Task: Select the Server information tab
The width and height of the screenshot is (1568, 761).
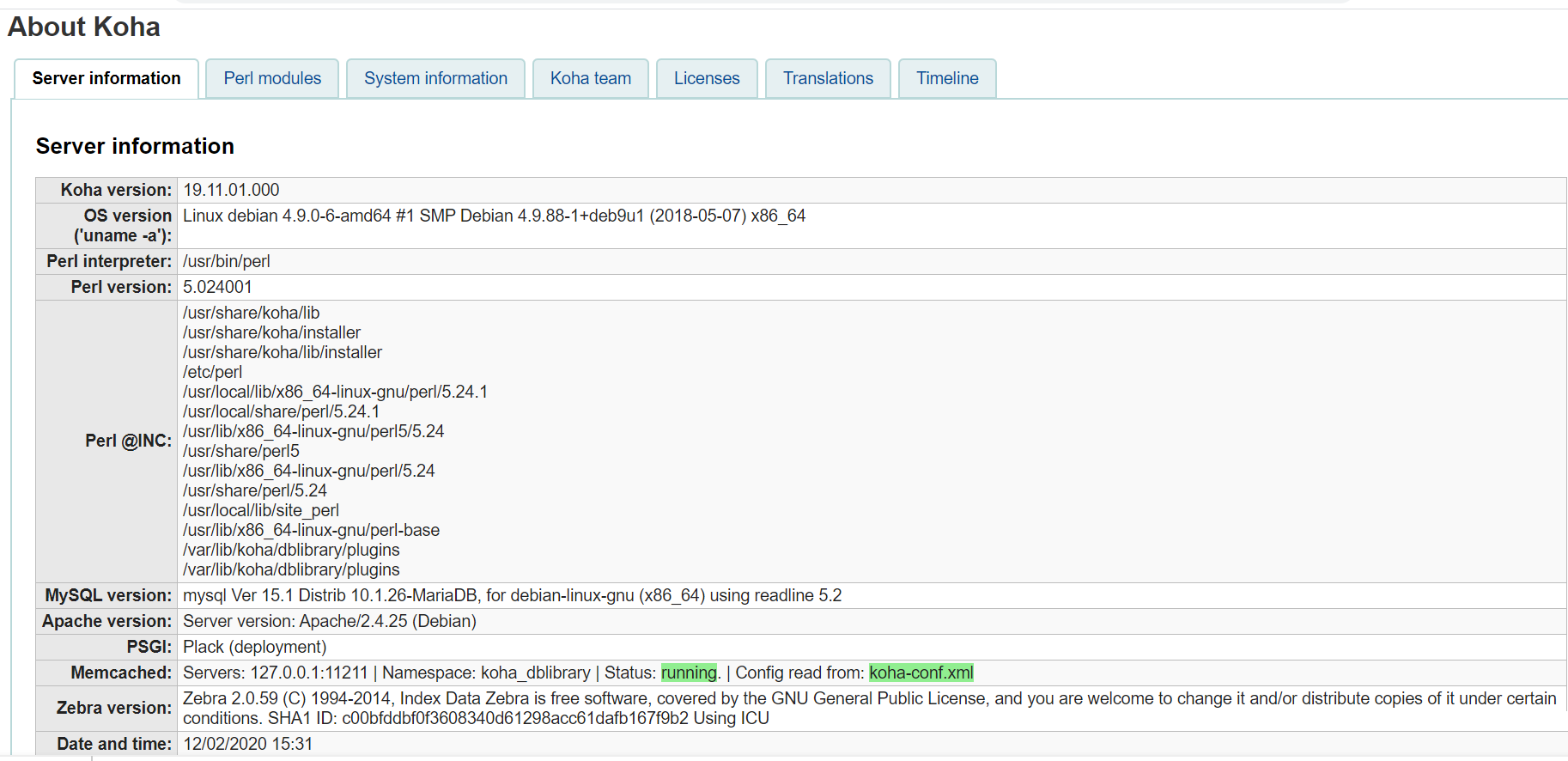Action: [106, 79]
